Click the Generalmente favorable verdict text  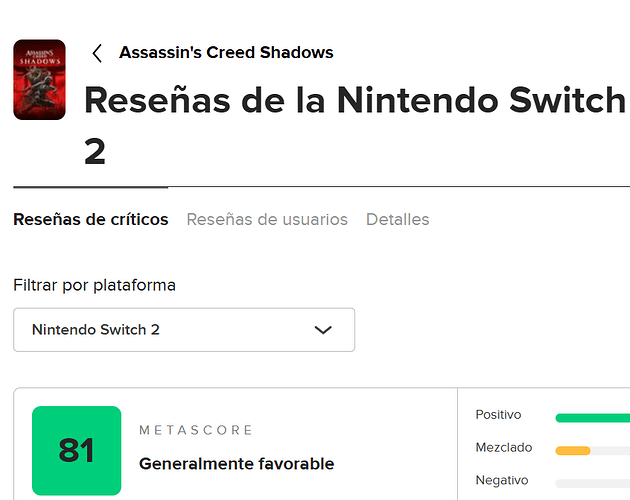point(236,464)
